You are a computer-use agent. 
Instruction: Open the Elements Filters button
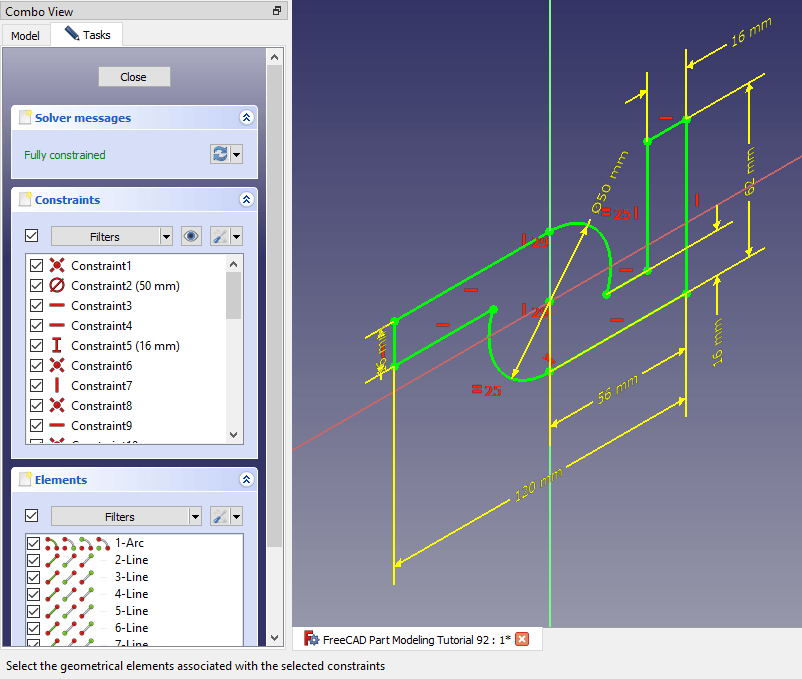120,517
